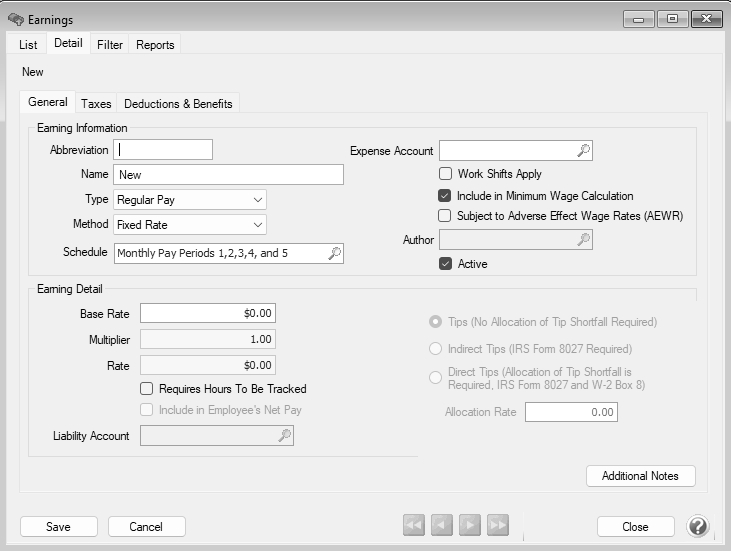
Task: Click the Save button
Action: coord(58,527)
